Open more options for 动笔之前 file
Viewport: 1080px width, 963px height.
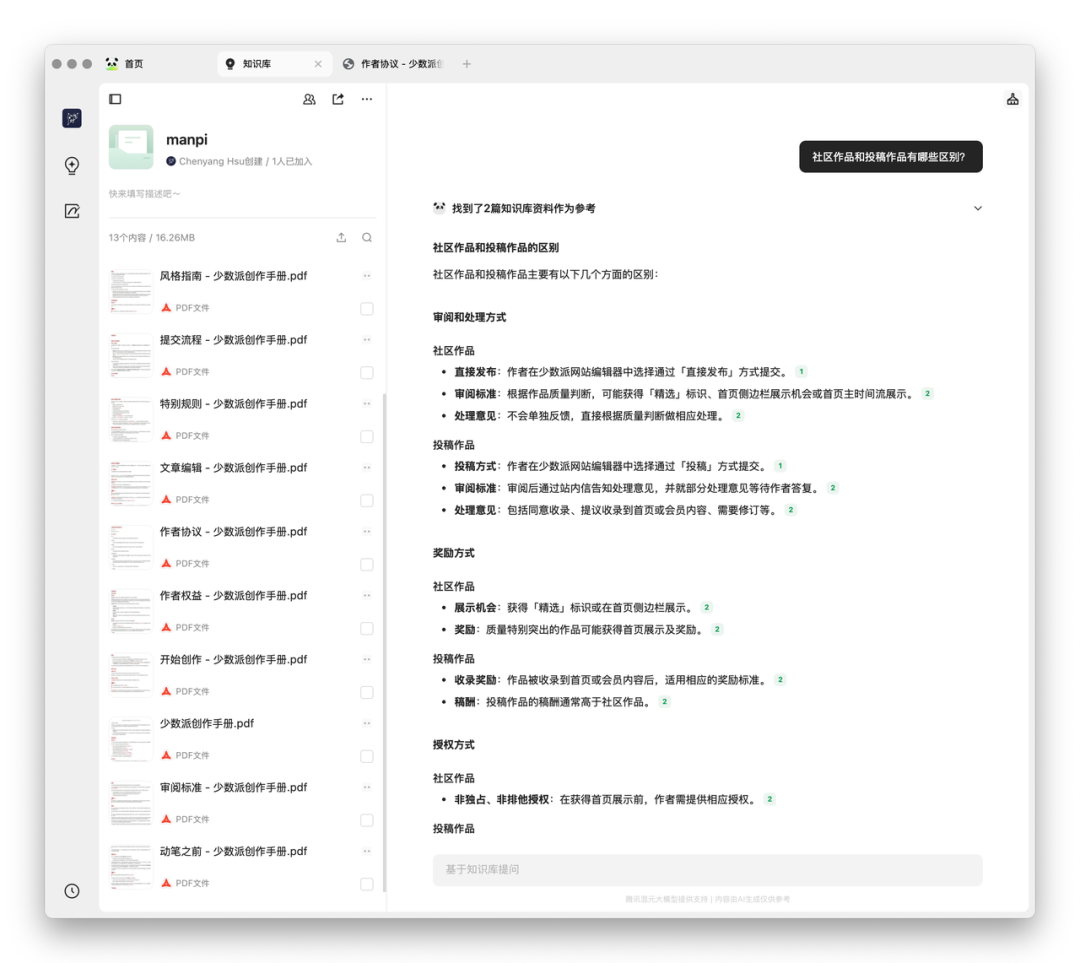(367, 851)
